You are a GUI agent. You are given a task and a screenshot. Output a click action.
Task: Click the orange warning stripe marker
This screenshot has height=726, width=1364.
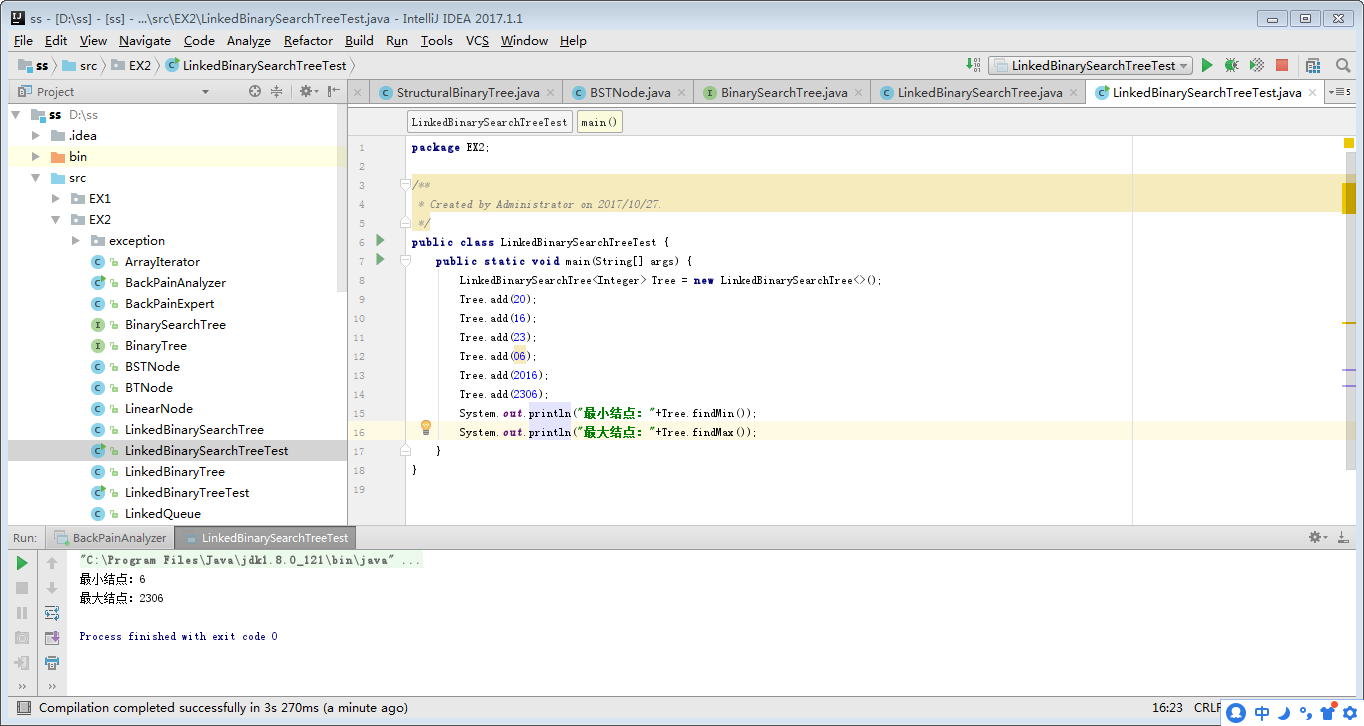[1349, 323]
